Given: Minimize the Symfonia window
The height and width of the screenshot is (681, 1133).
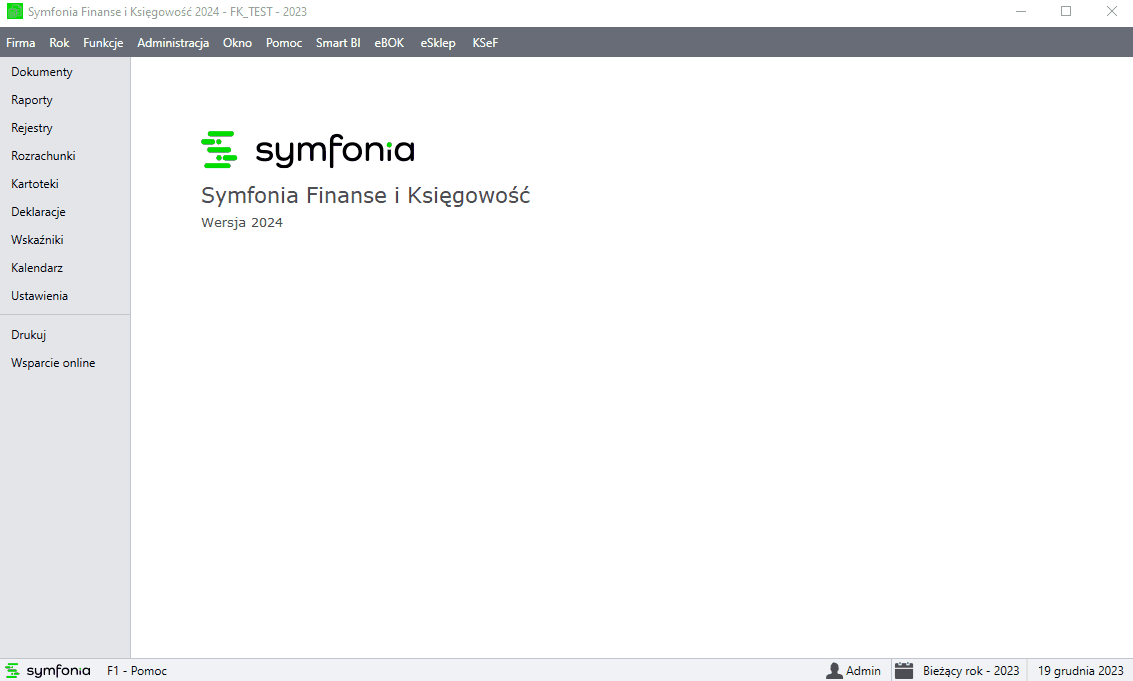Looking at the screenshot, I should (x=1021, y=12).
